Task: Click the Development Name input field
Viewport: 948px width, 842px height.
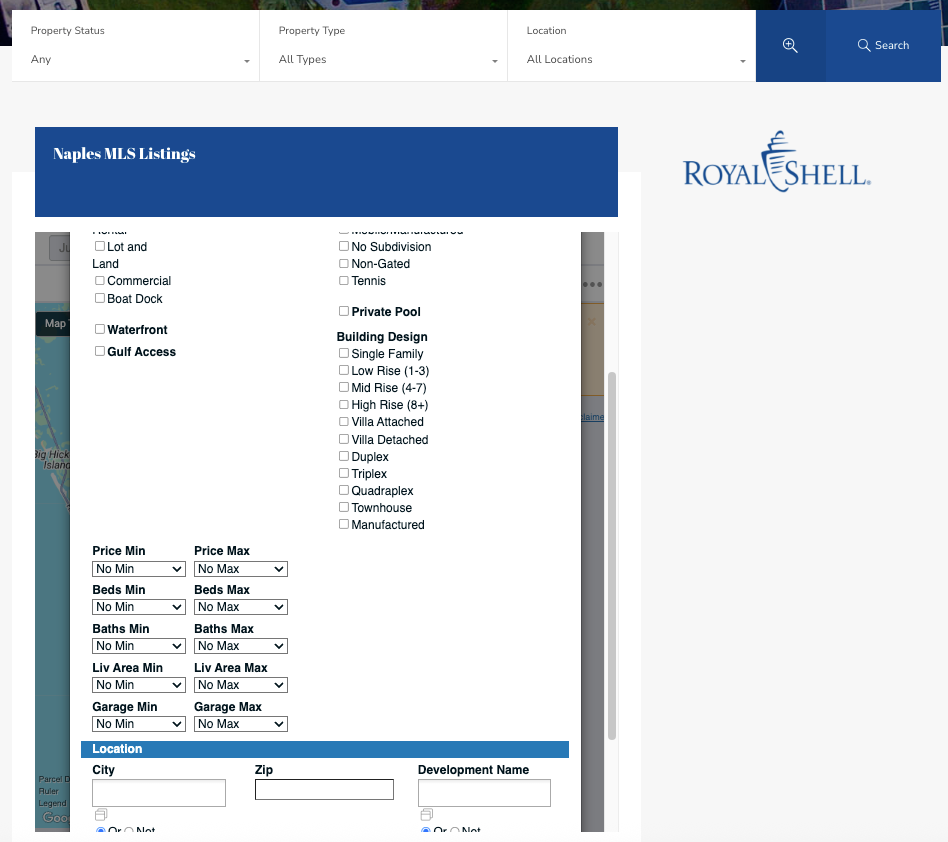Action: coord(484,792)
